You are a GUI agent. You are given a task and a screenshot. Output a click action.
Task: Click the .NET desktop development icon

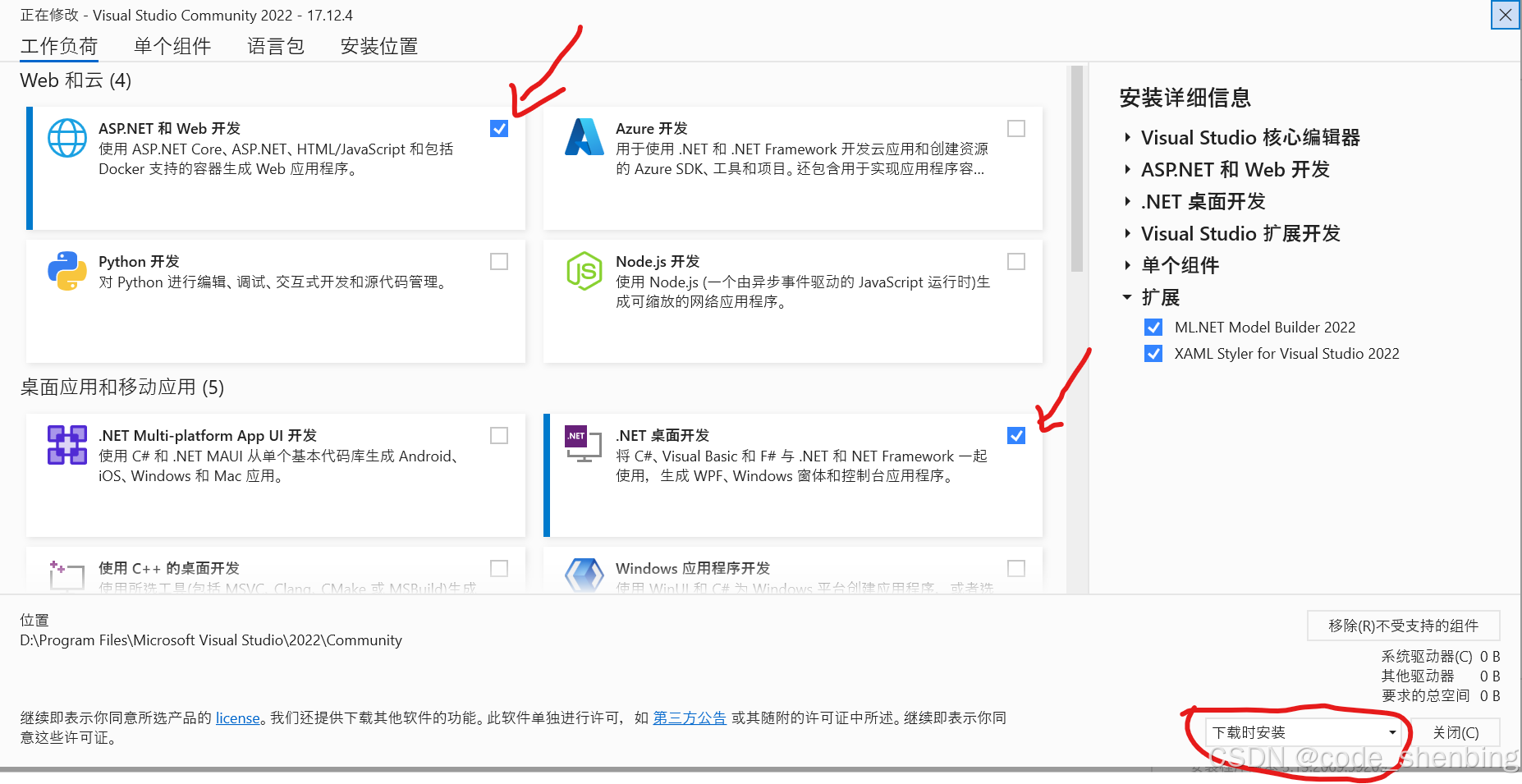click(x=585, y=444)
